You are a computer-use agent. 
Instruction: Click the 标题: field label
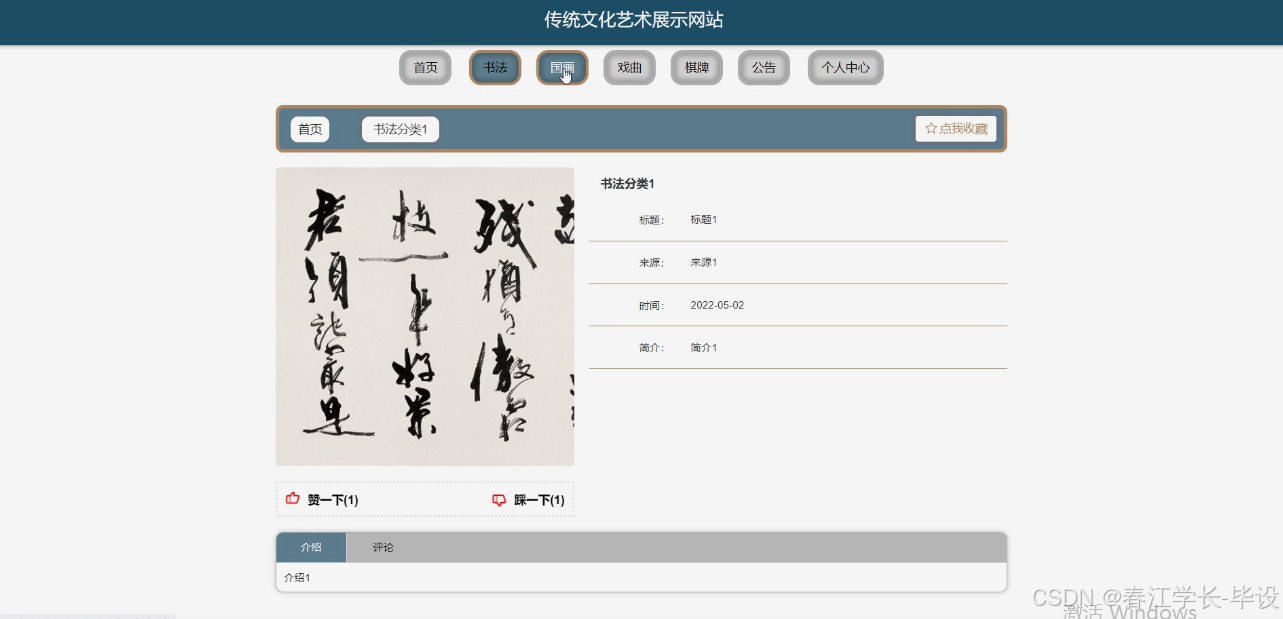coord(652,220)
